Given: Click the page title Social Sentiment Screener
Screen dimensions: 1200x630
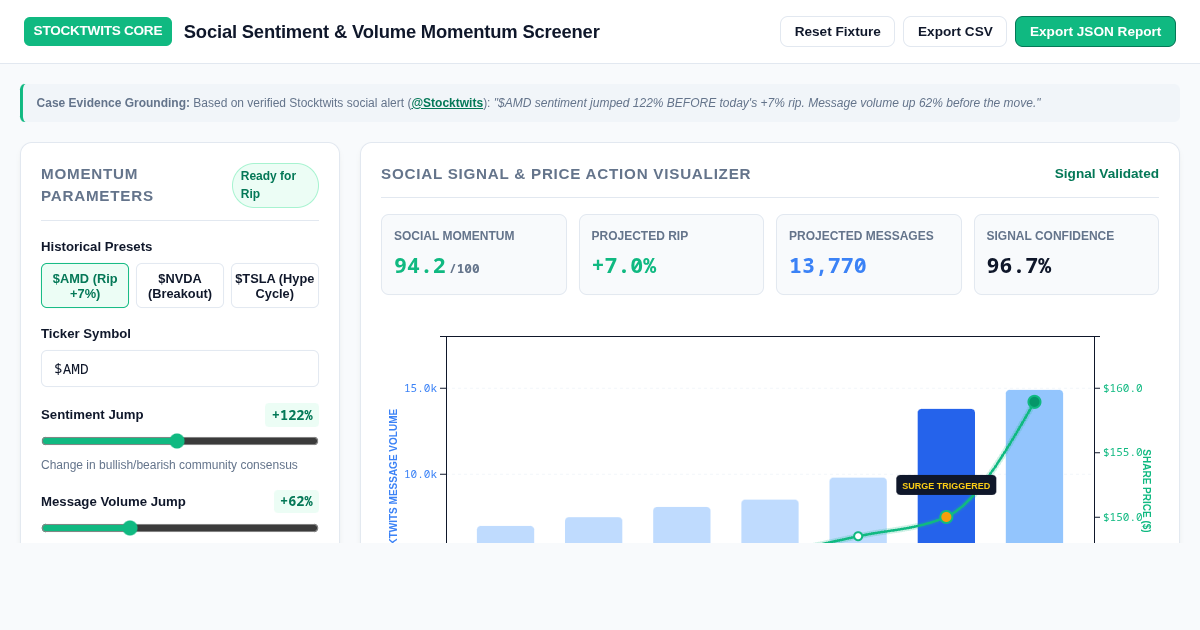Looking at the screenshot, I should 392,32.
